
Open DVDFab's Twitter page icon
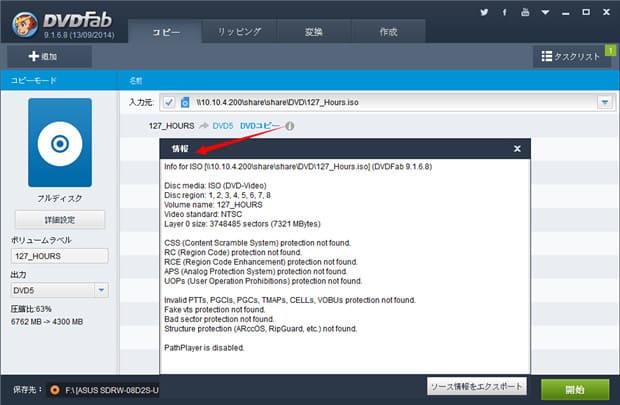pos(484,13)
